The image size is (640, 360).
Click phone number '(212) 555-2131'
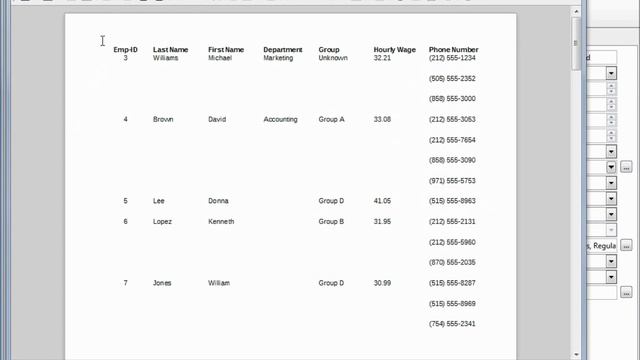[452, 222]
